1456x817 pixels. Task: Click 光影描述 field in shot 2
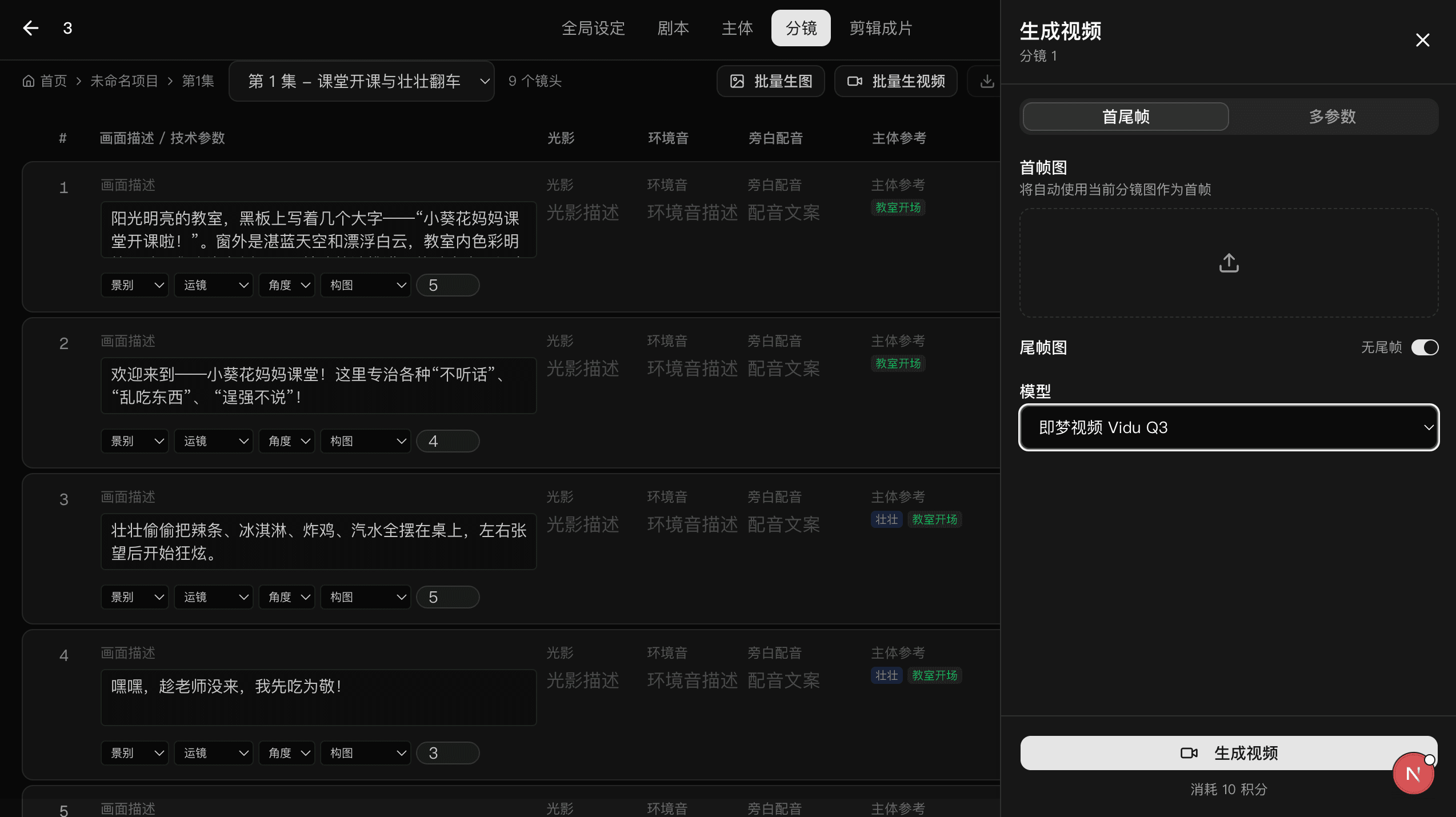(583, 369)
